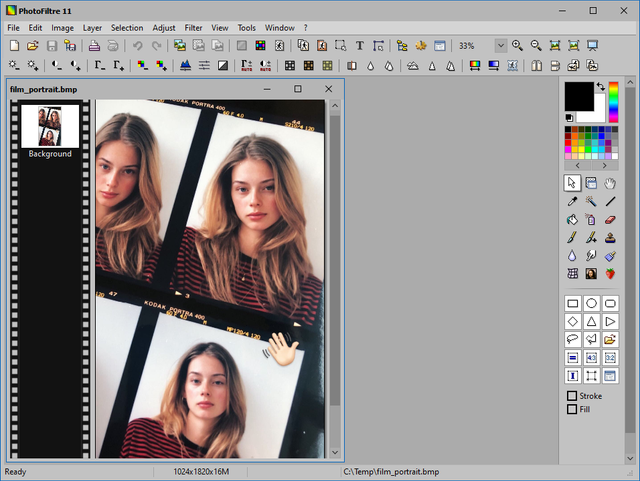Viewport: 640px width, 481px height.
Task: Open the Filter menu
Action: coord(193,28)
